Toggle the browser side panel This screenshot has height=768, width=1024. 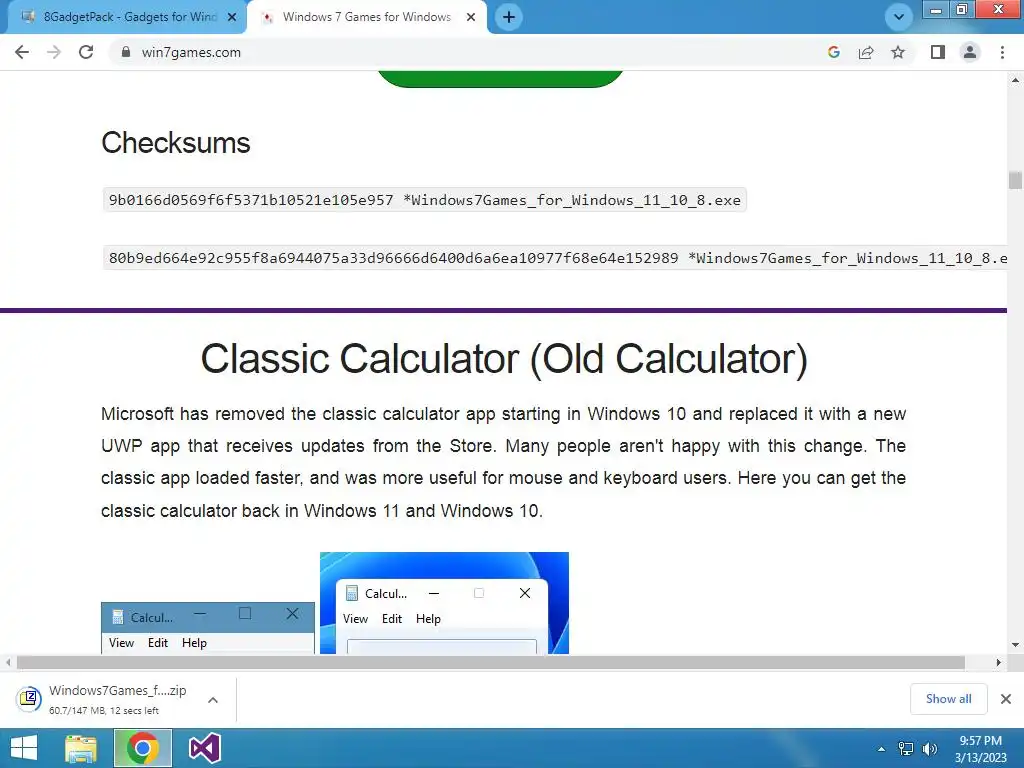[x=938, y=52]
